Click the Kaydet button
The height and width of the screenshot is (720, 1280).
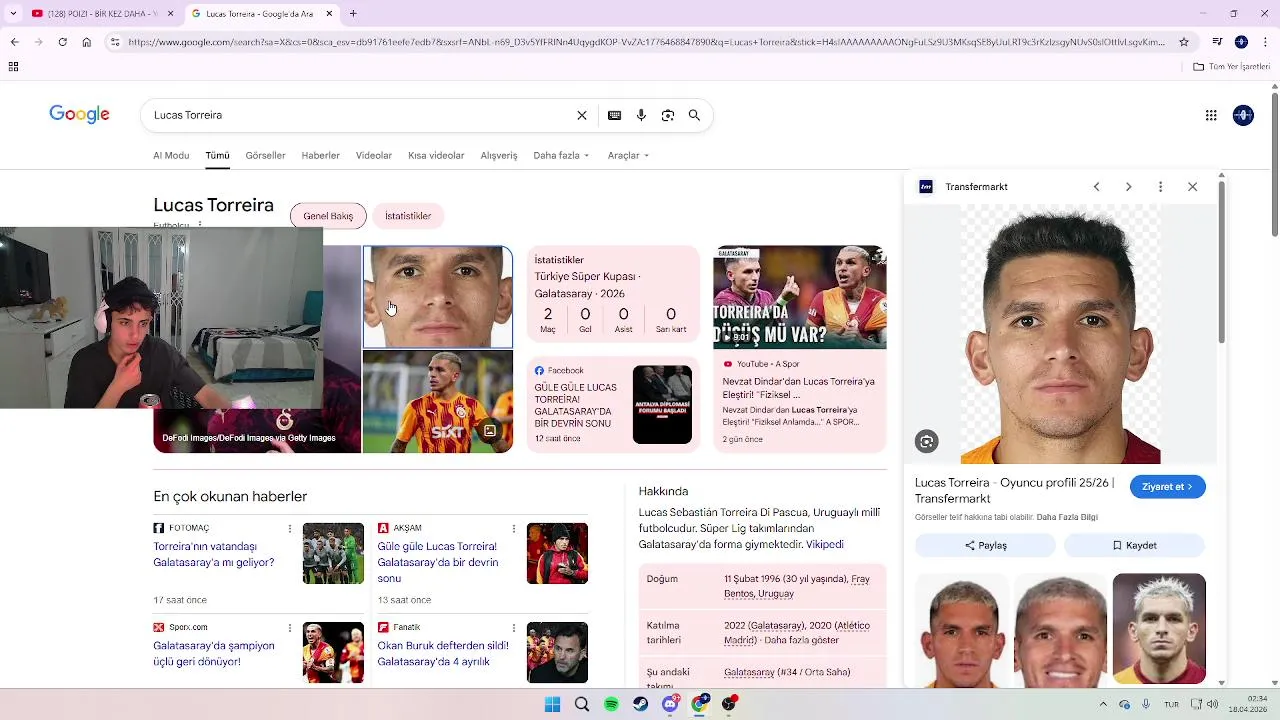(x=1134, y=545)
